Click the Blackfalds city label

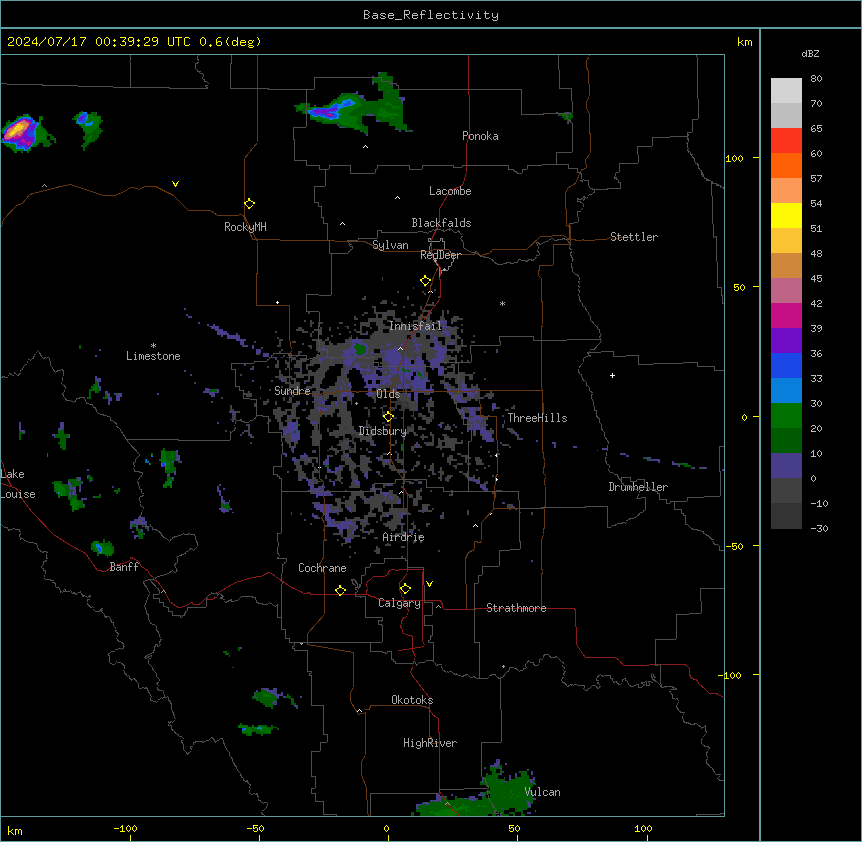(x=441, y=223)
